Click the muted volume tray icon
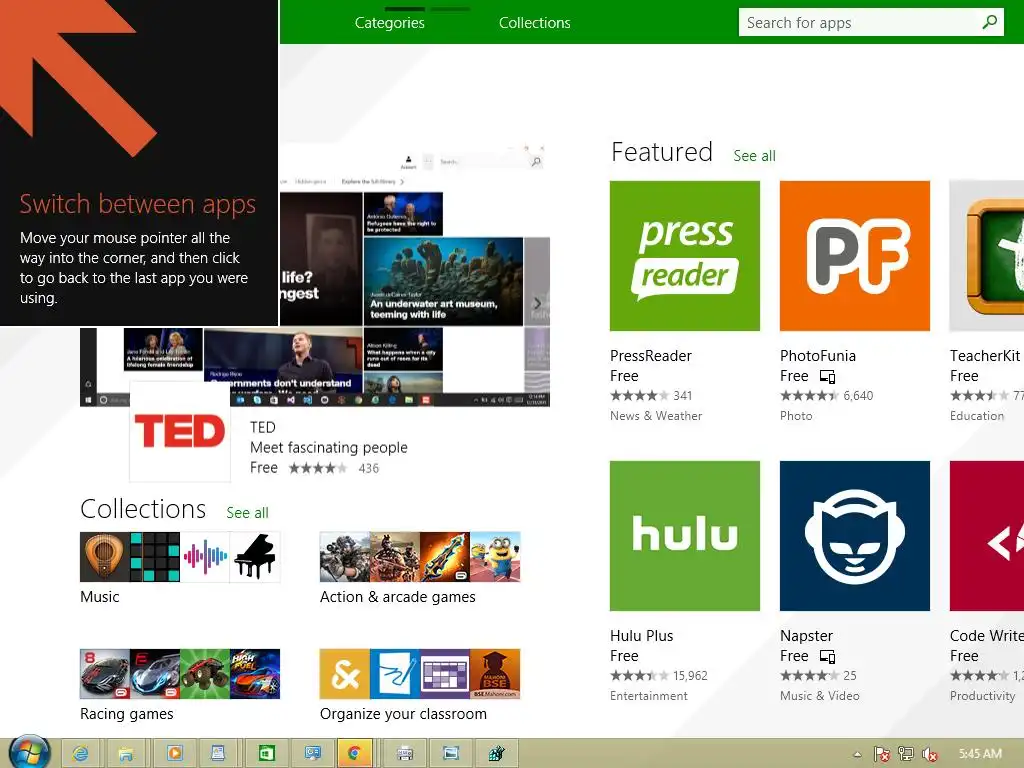1024x768 pixels. tap(929, 754)
